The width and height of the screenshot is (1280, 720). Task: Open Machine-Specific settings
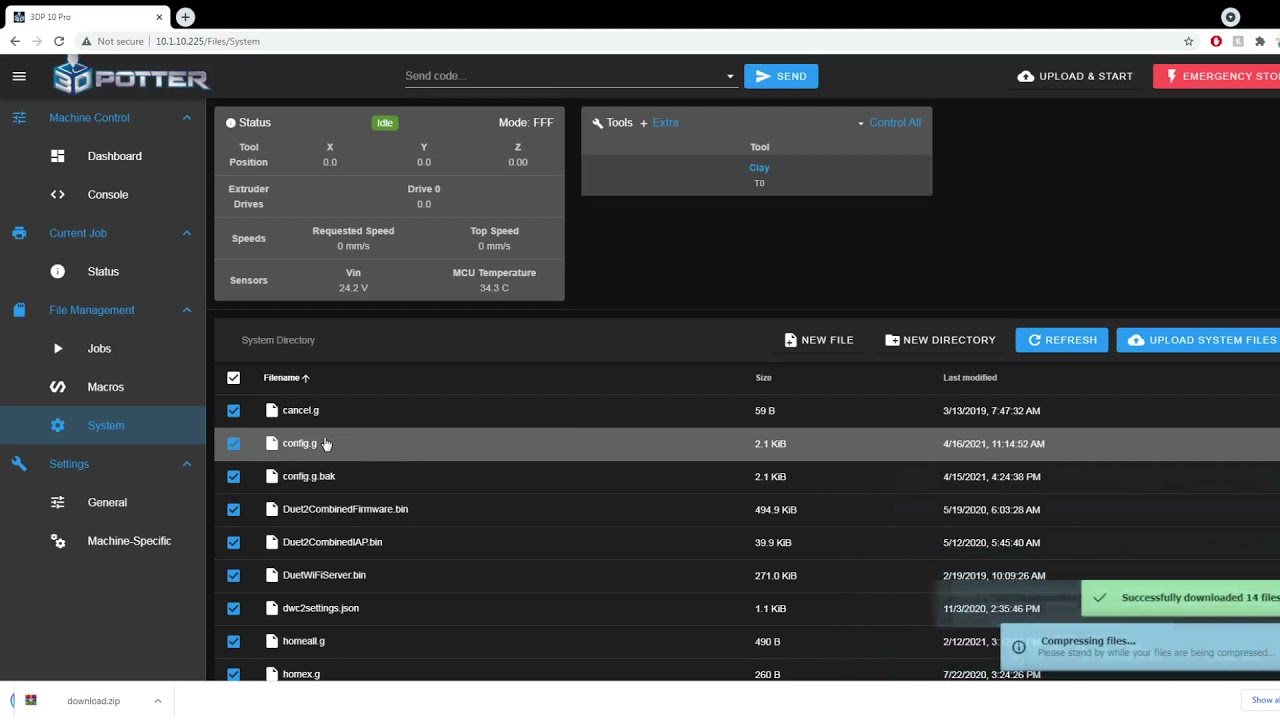click(103, 541)
